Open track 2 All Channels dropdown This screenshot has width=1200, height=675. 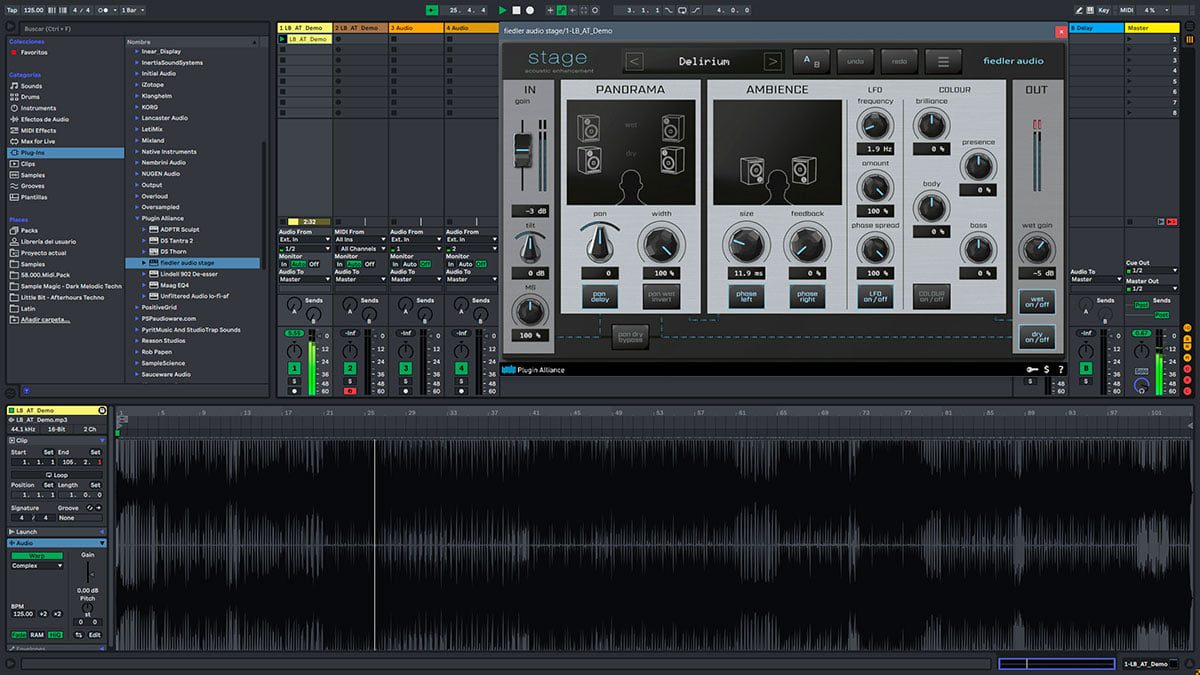point(360,248)
